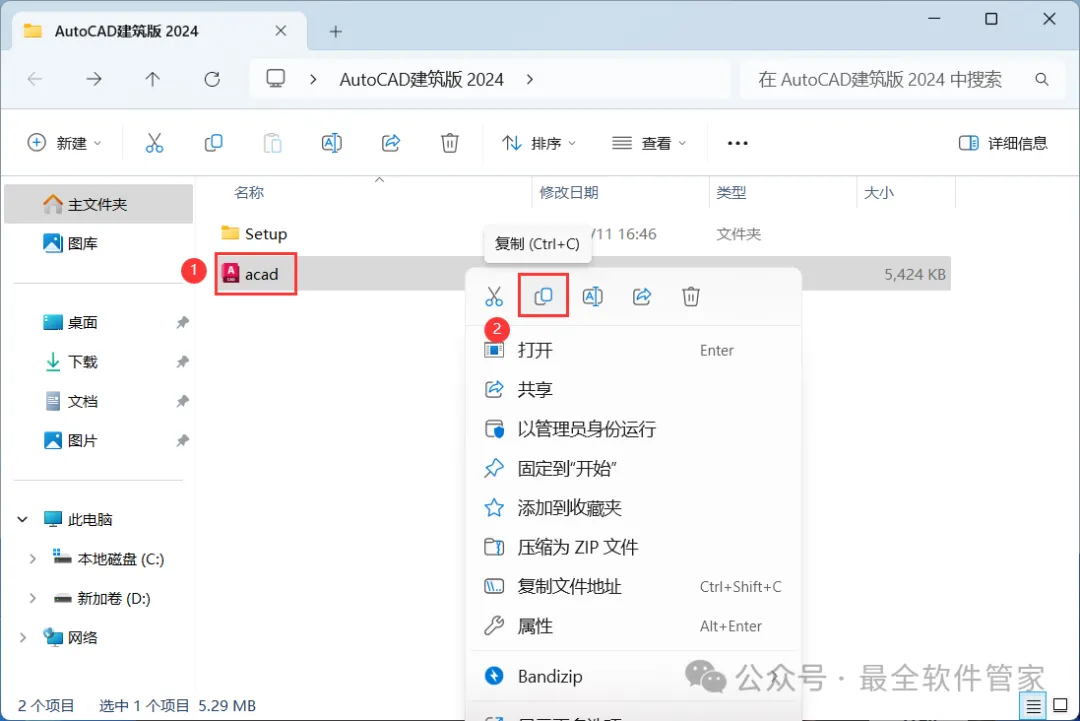The image size is (1080, 721).
Task: Go forward with the right arrow
Action: point(94,79)
